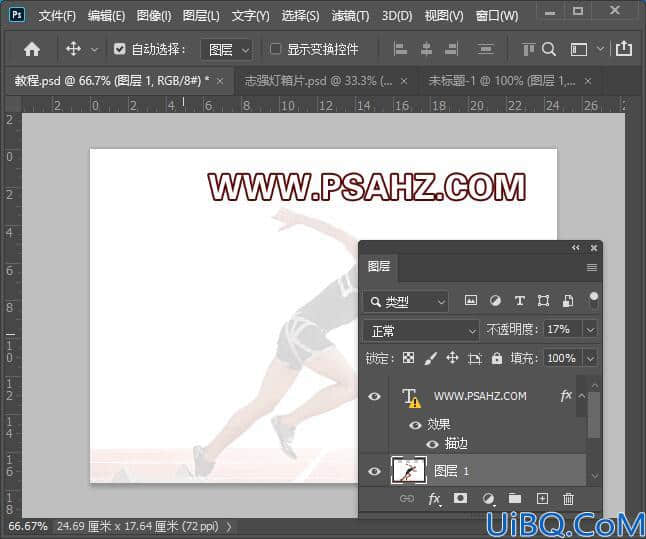Close the 未标题-1 document tab
646x539 pixels.
pos(588,81)
